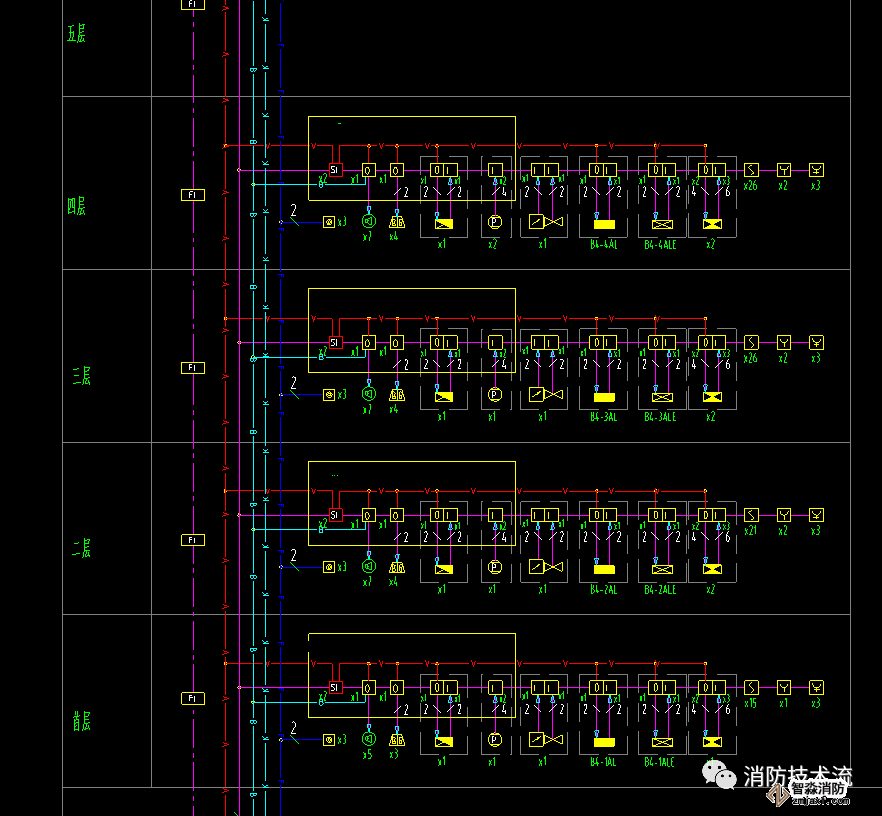The height and width of the screenshot is (816, 882).
Task: Click the FI box at the top edge
Action: [193, 5]
